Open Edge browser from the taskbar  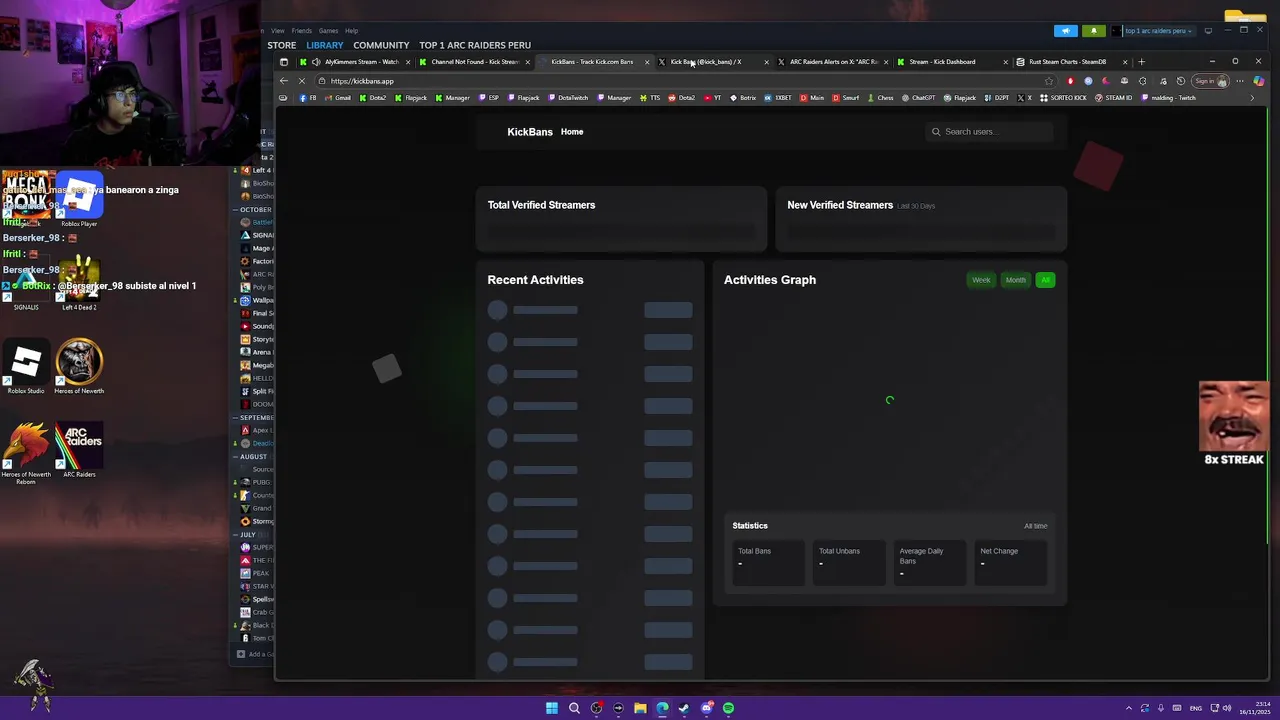point(662,708)
